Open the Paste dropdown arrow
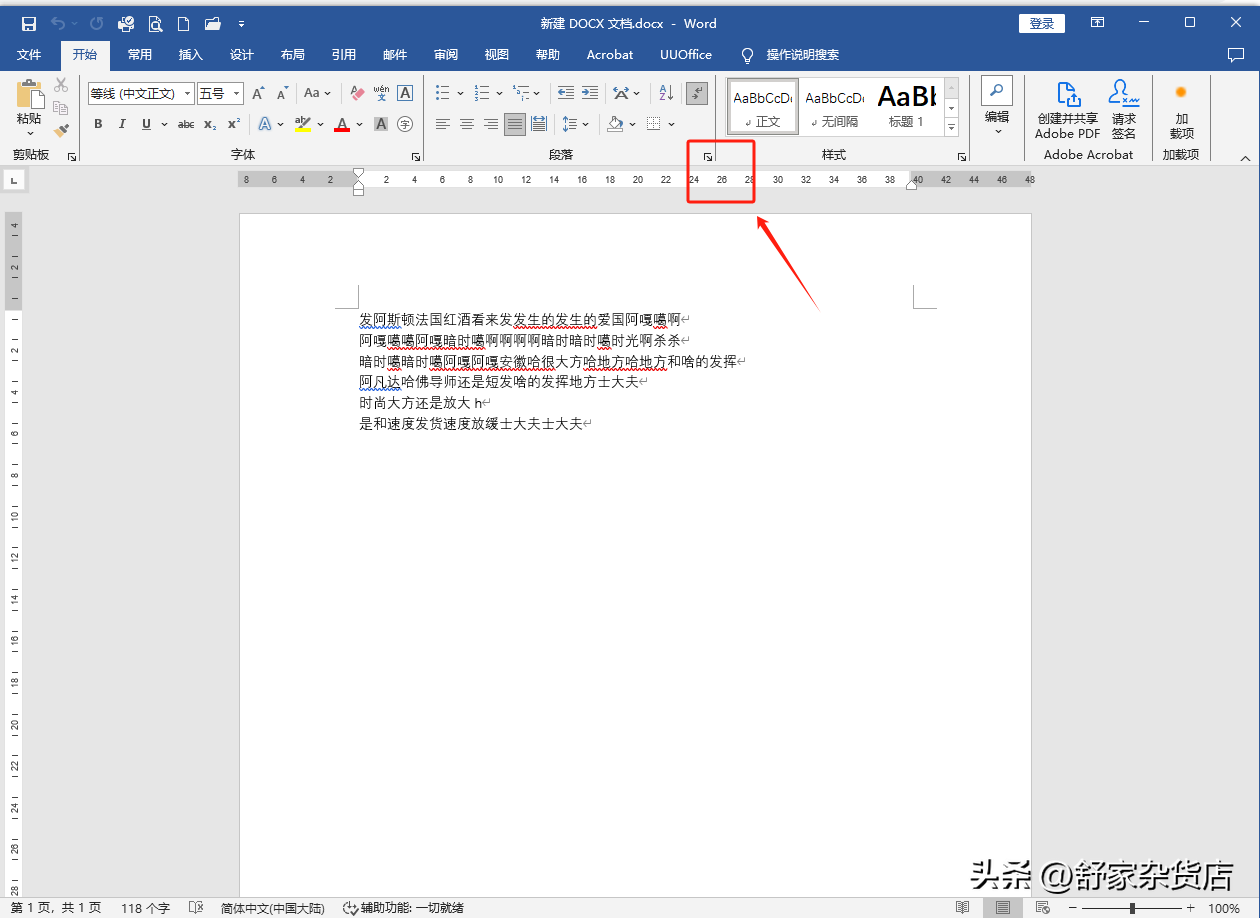1260x918 pixels. pos(29,134)
